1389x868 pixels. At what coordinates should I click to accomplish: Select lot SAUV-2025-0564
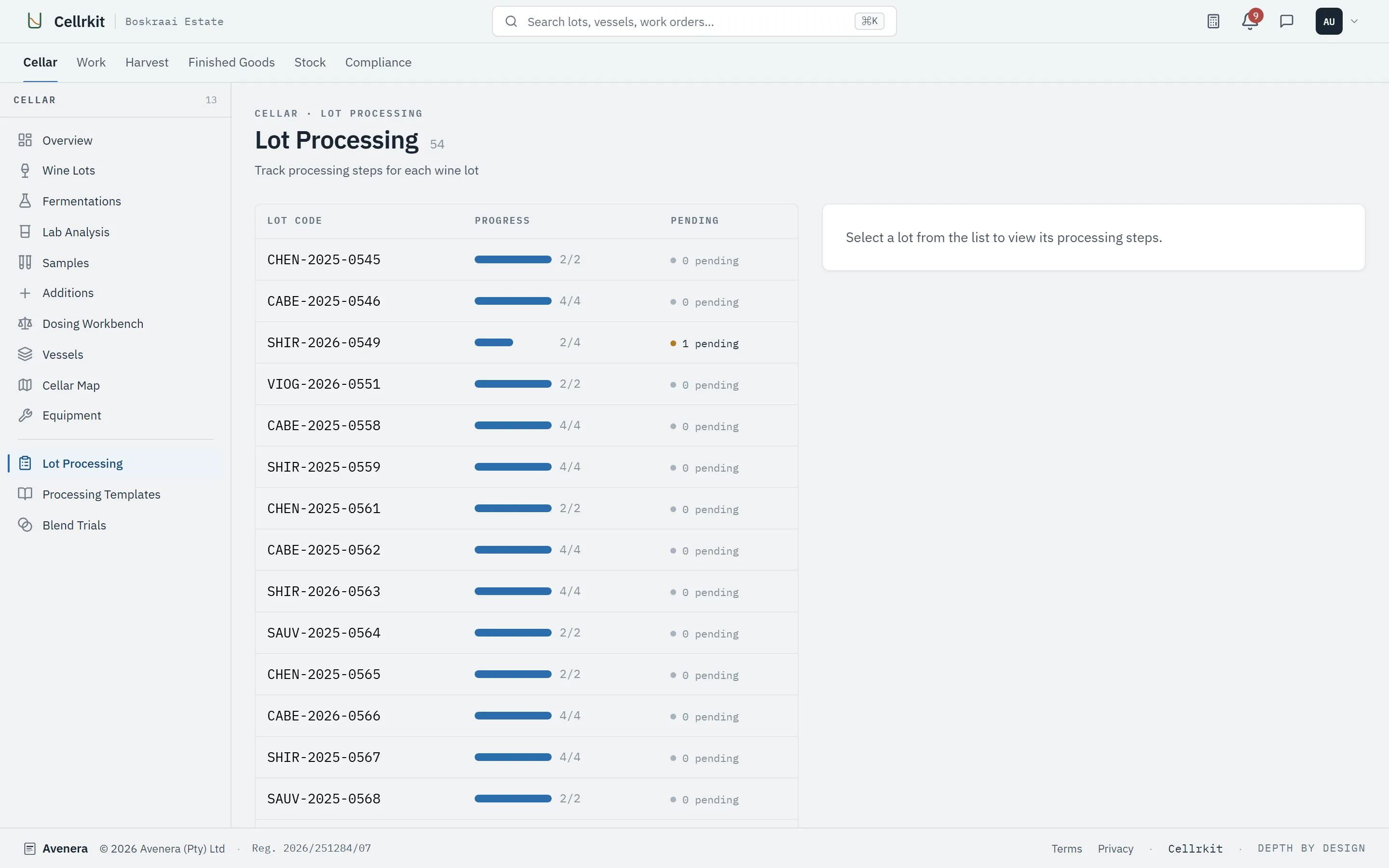(x=526, y=633)
